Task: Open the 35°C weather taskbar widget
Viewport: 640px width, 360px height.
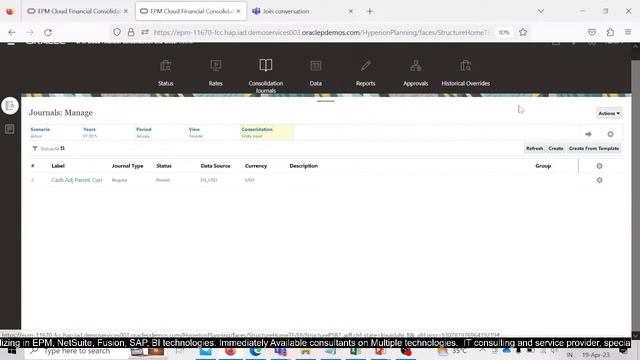Action: point(452,351)
